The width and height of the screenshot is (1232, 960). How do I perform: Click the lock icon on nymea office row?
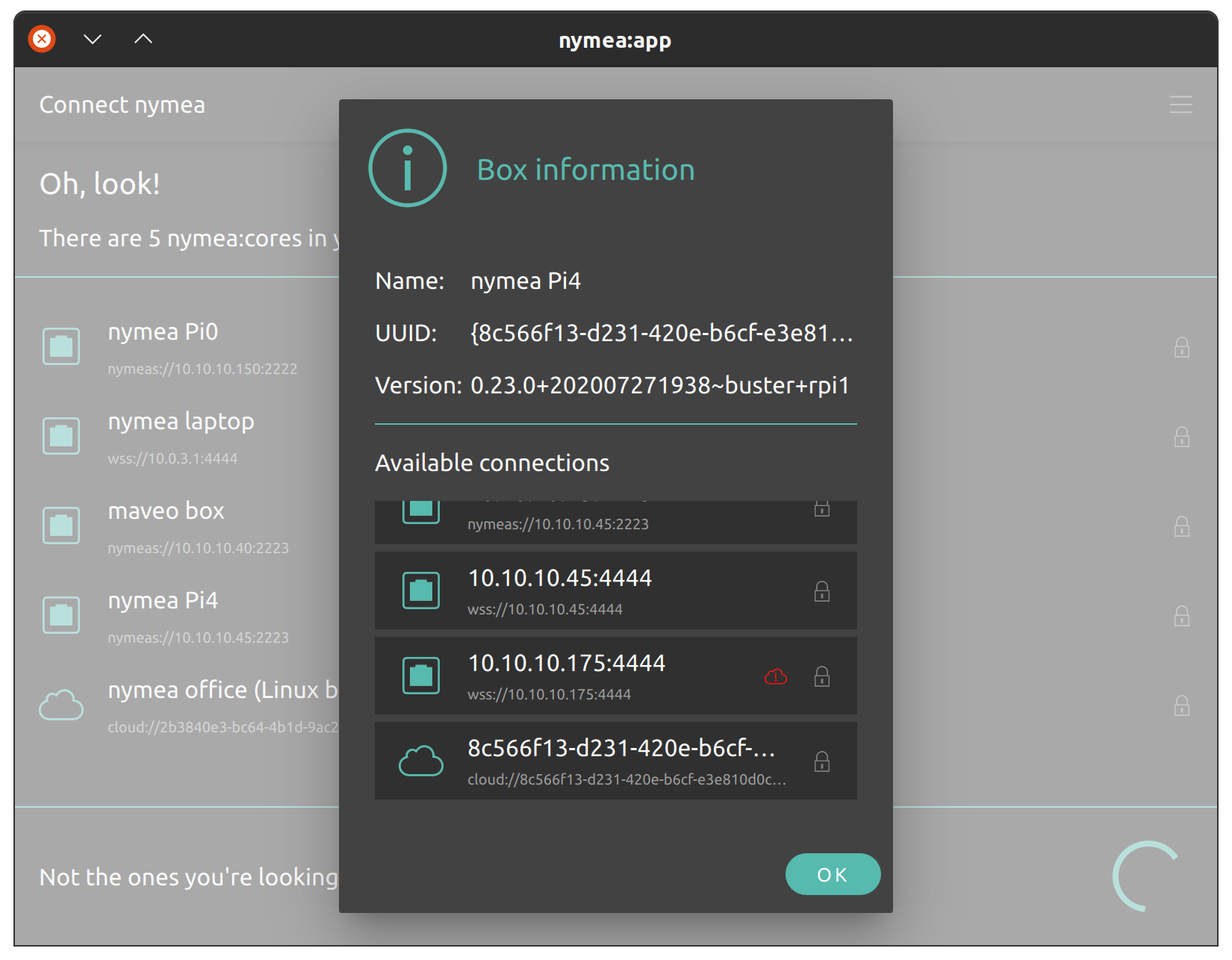1182,705
